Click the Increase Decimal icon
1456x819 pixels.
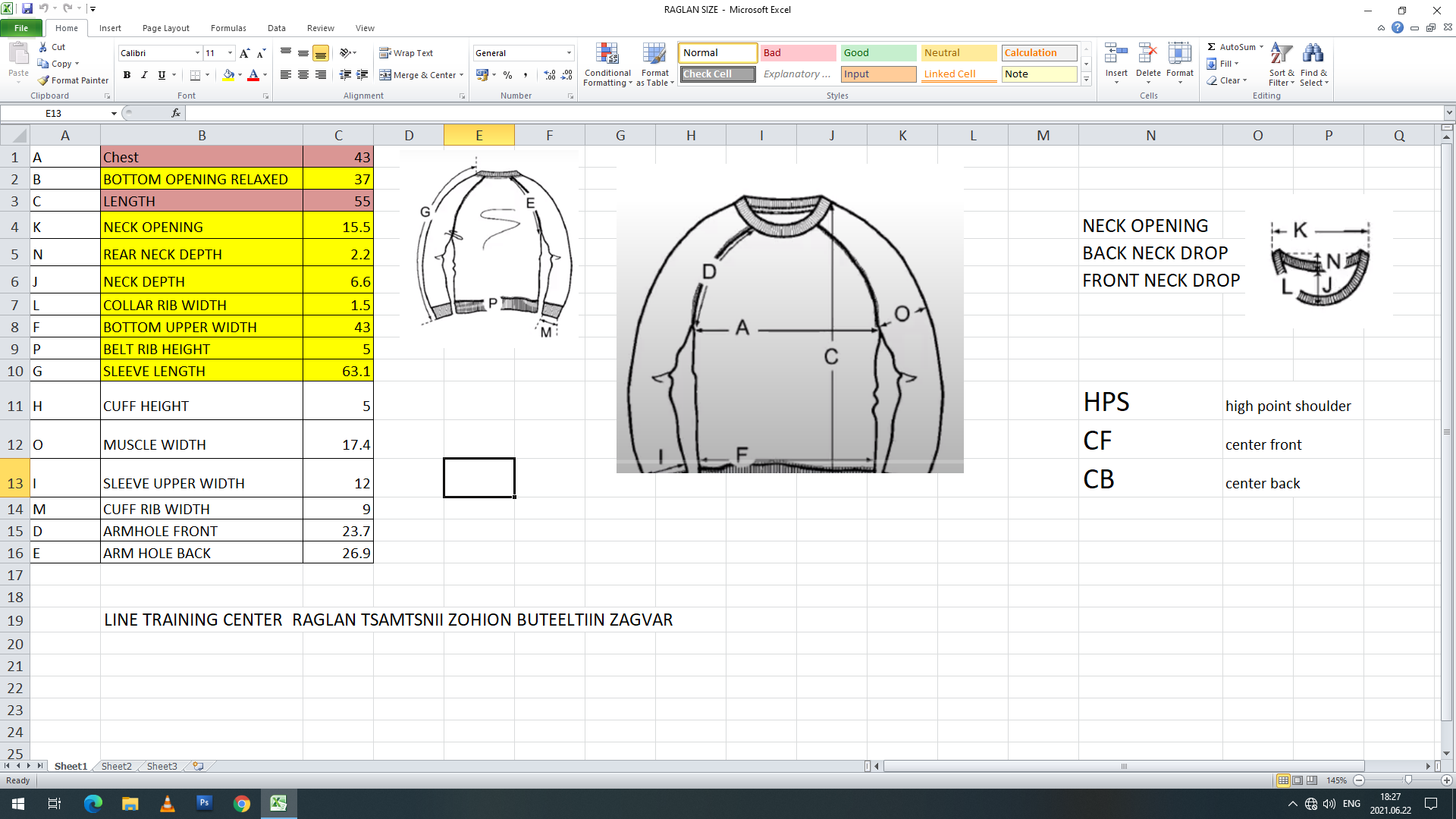click(550, 74)
